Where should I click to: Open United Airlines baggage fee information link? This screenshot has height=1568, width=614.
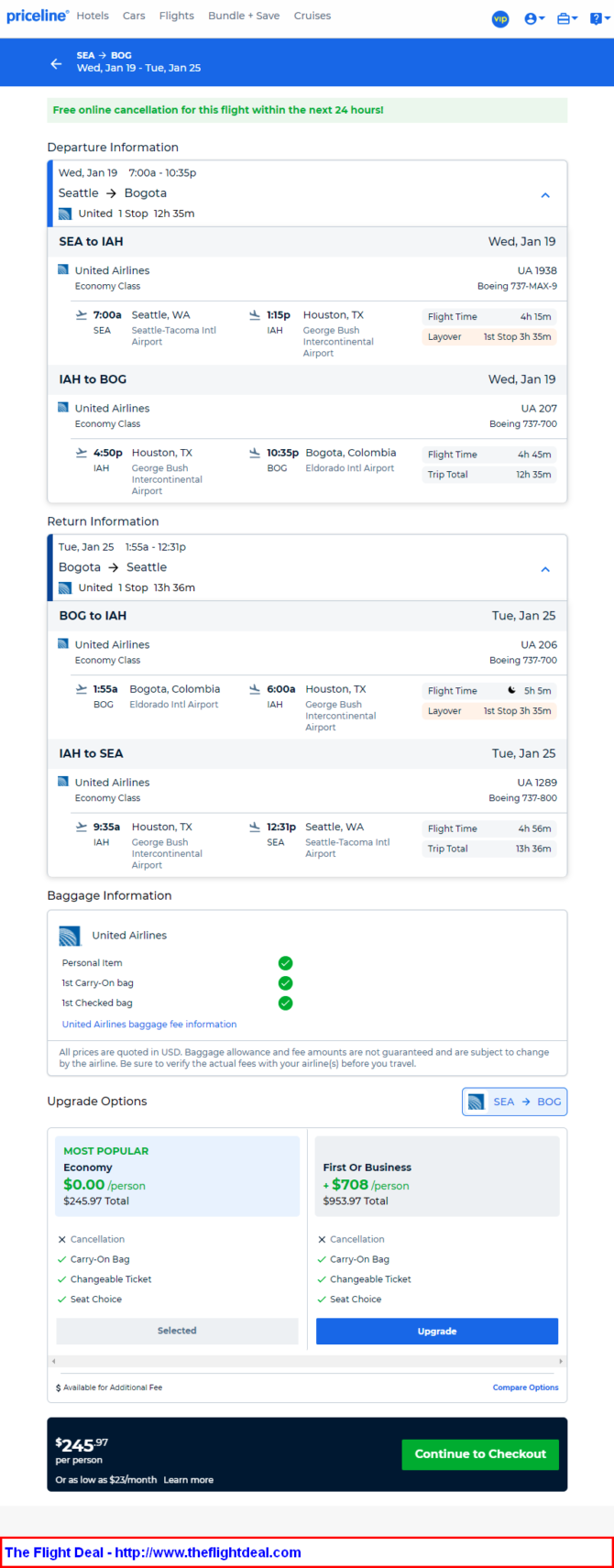(x=149, y=1025)
